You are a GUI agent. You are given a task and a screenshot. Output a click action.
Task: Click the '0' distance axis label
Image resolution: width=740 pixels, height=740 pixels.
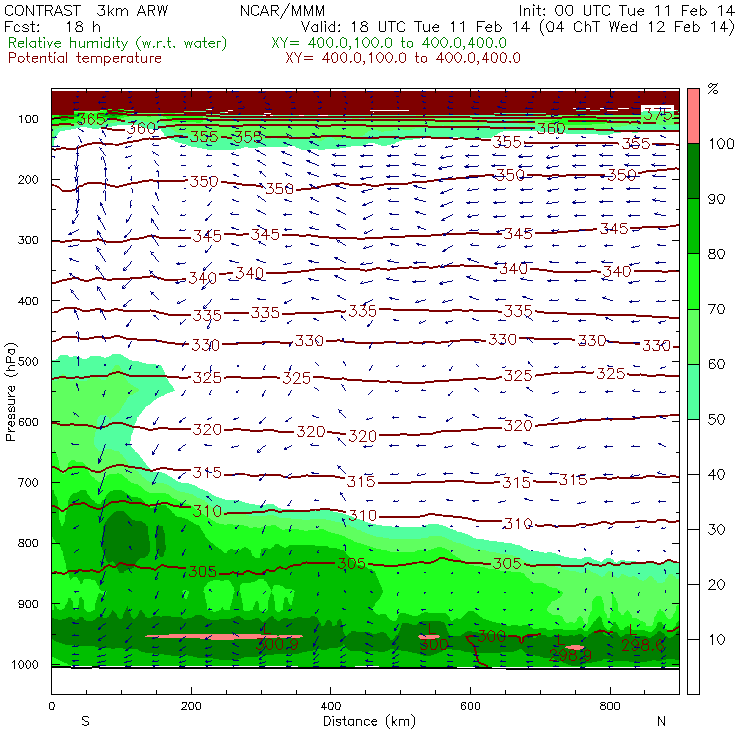pos(51,706)
